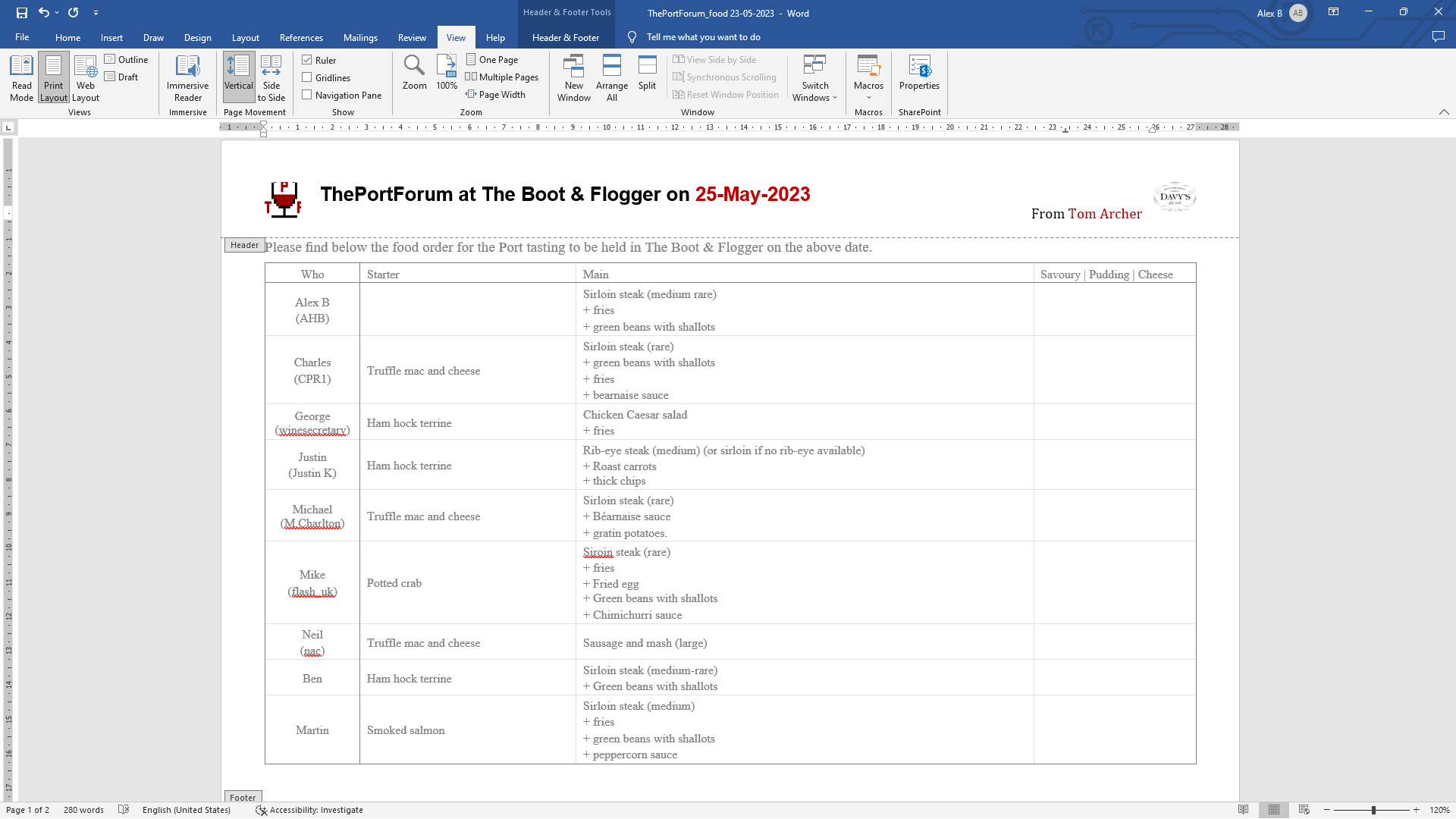Open Quick Access Toolbar customize dropdown

[96, 13]
